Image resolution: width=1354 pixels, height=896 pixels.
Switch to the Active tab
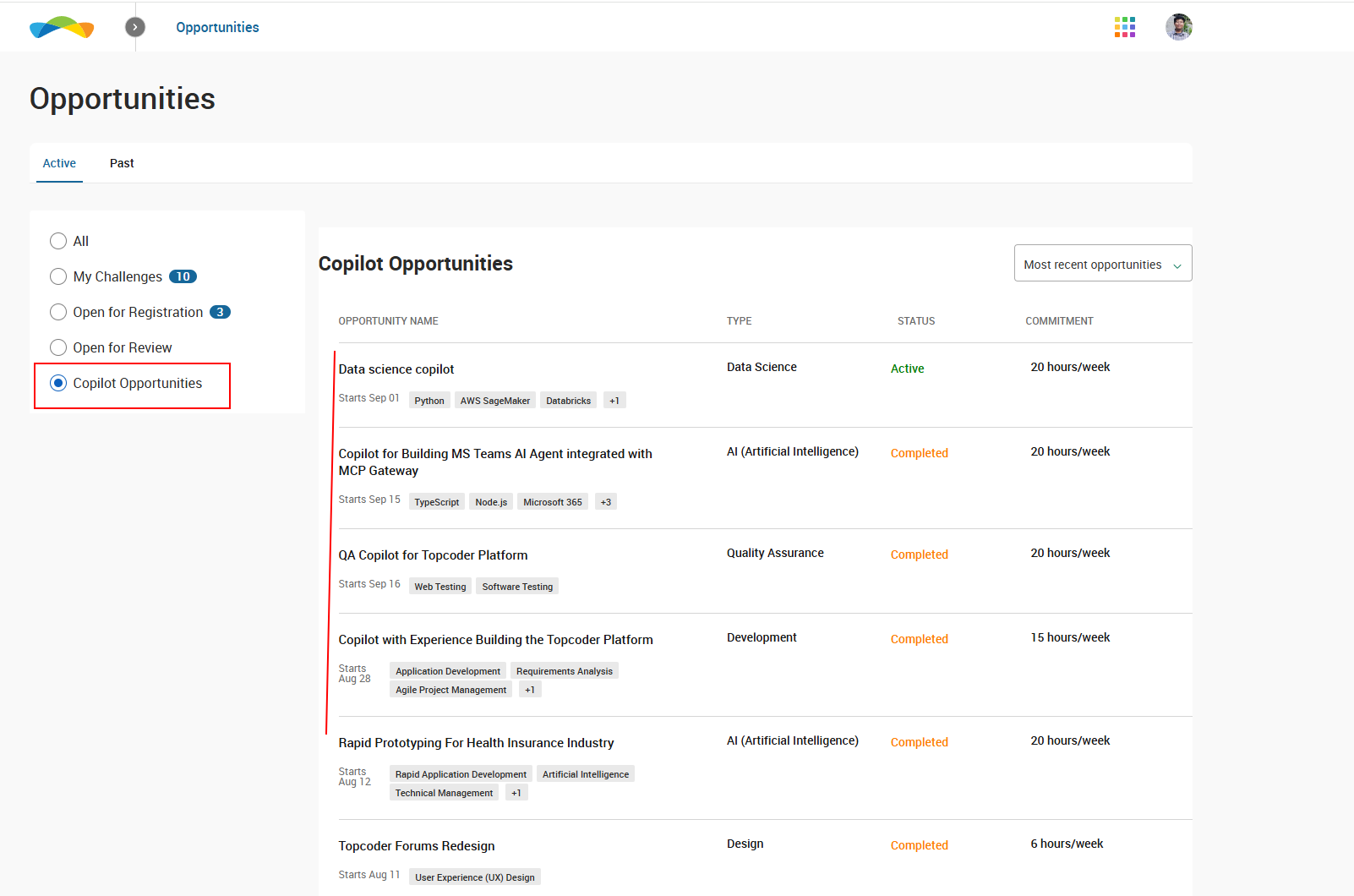click(59, 163)
